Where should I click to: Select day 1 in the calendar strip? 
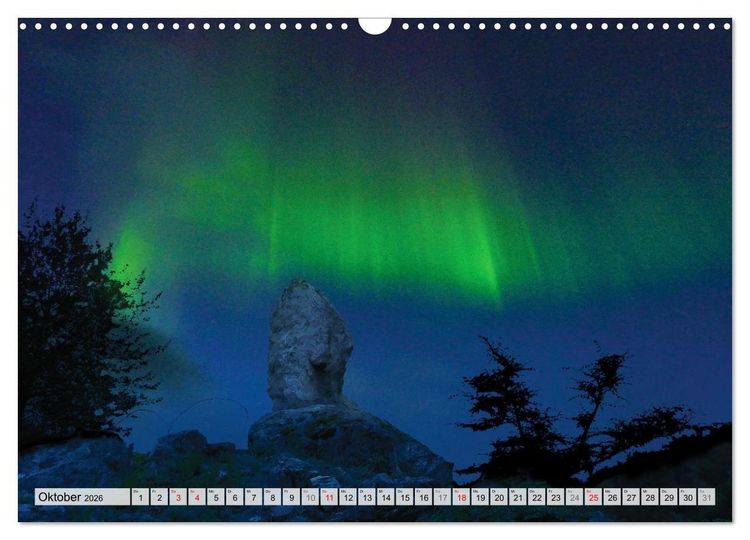pos(141,496)
